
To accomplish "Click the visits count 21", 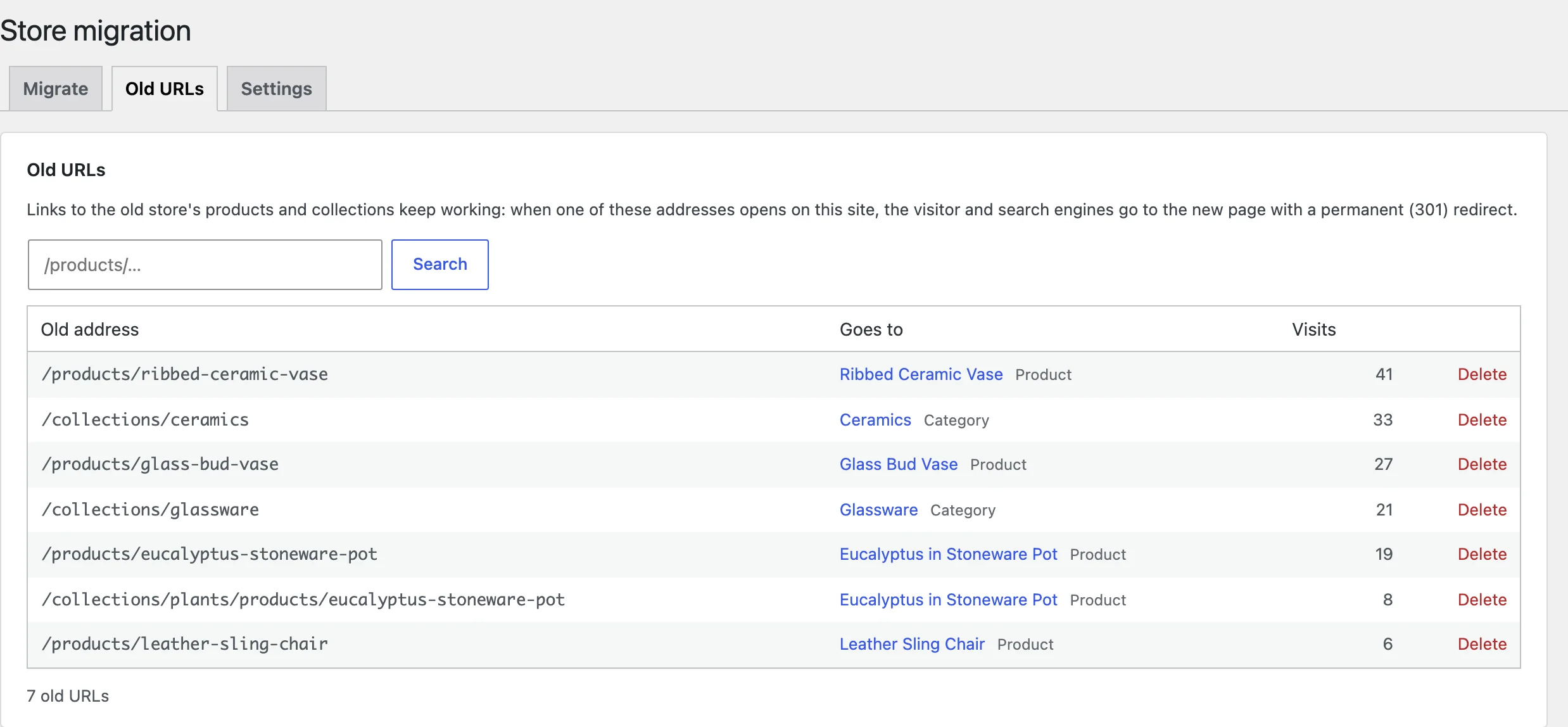I will pos(1384,510).
